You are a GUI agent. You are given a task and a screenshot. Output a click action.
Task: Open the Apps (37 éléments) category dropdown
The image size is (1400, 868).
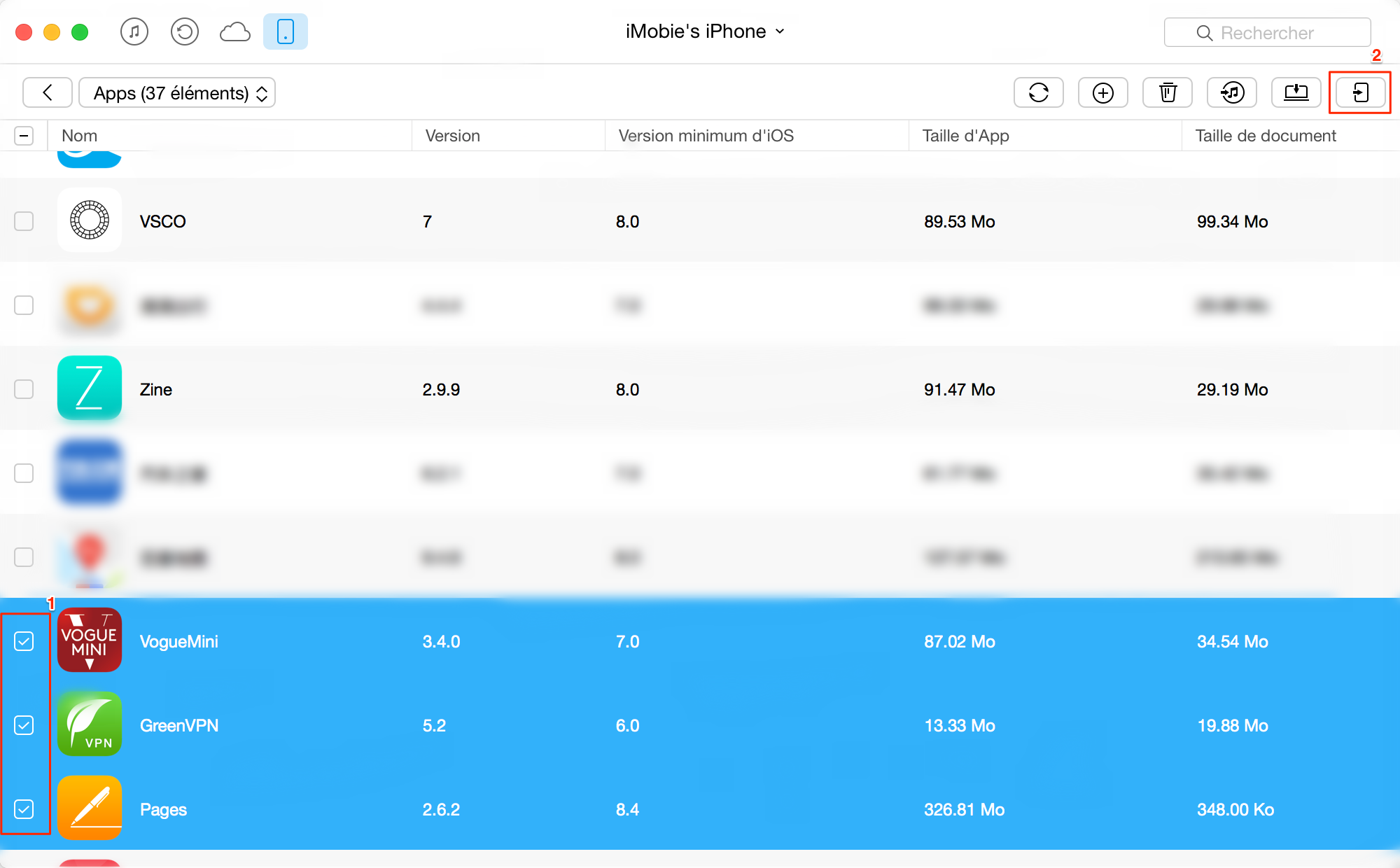click(177, 93)
